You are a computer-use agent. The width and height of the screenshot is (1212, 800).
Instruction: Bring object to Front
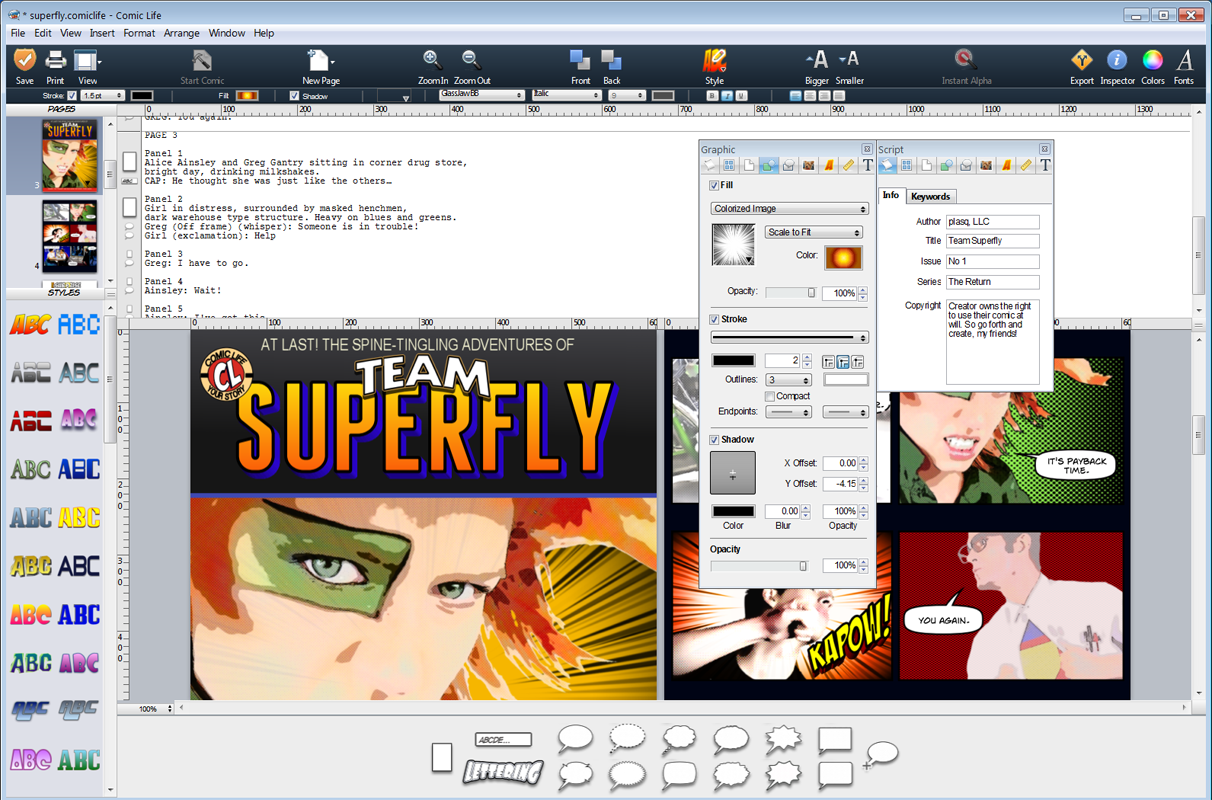coord(580,60)
